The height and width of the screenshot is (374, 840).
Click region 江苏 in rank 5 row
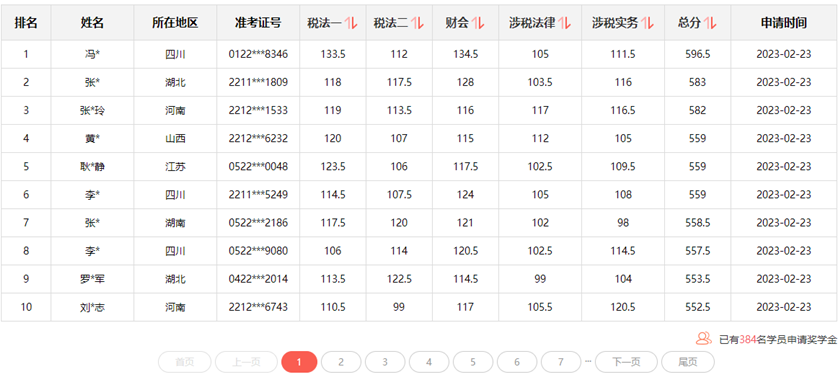(x=175, y=167)
